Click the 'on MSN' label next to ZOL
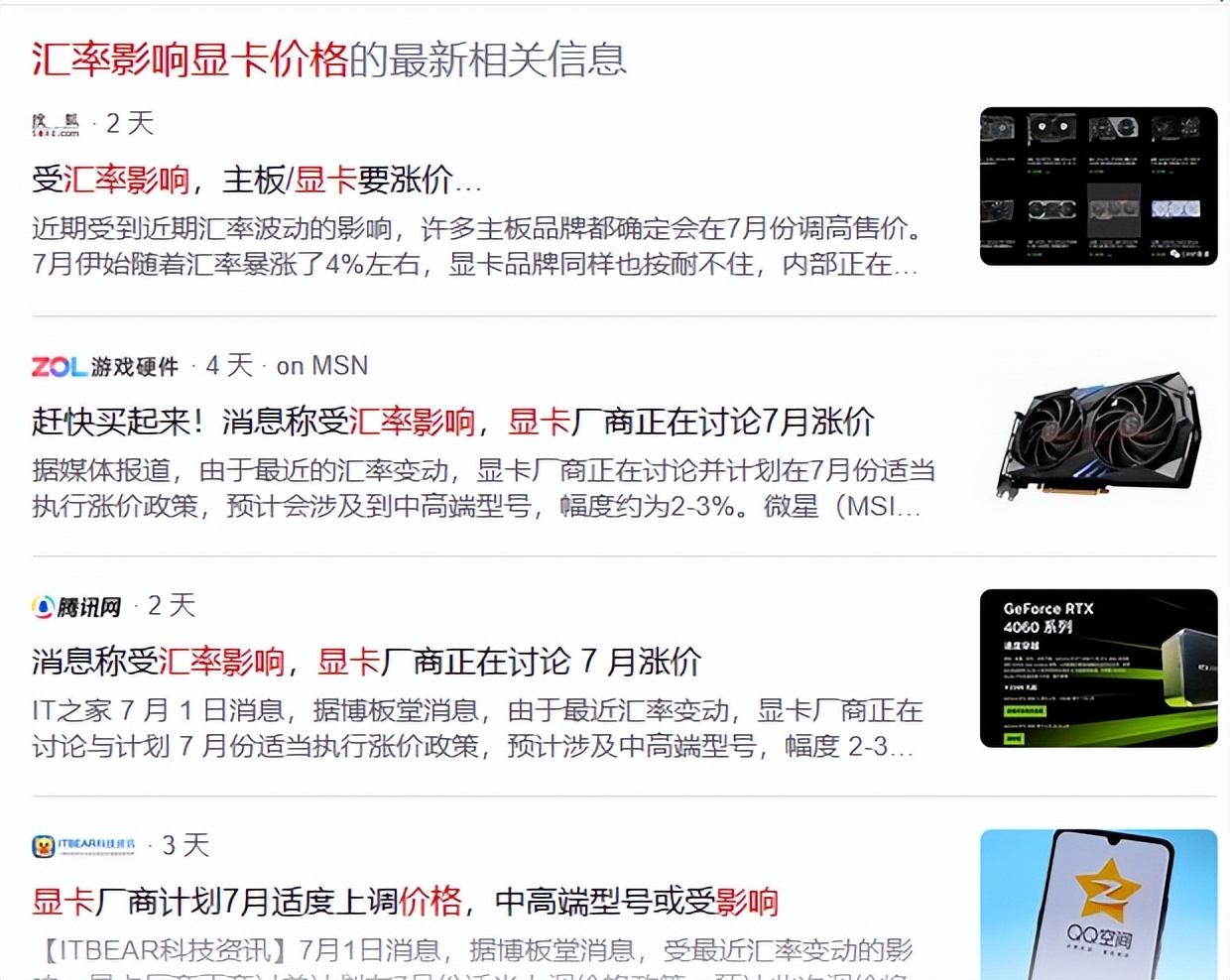1230x980 pixels. (x=322, y=366)
